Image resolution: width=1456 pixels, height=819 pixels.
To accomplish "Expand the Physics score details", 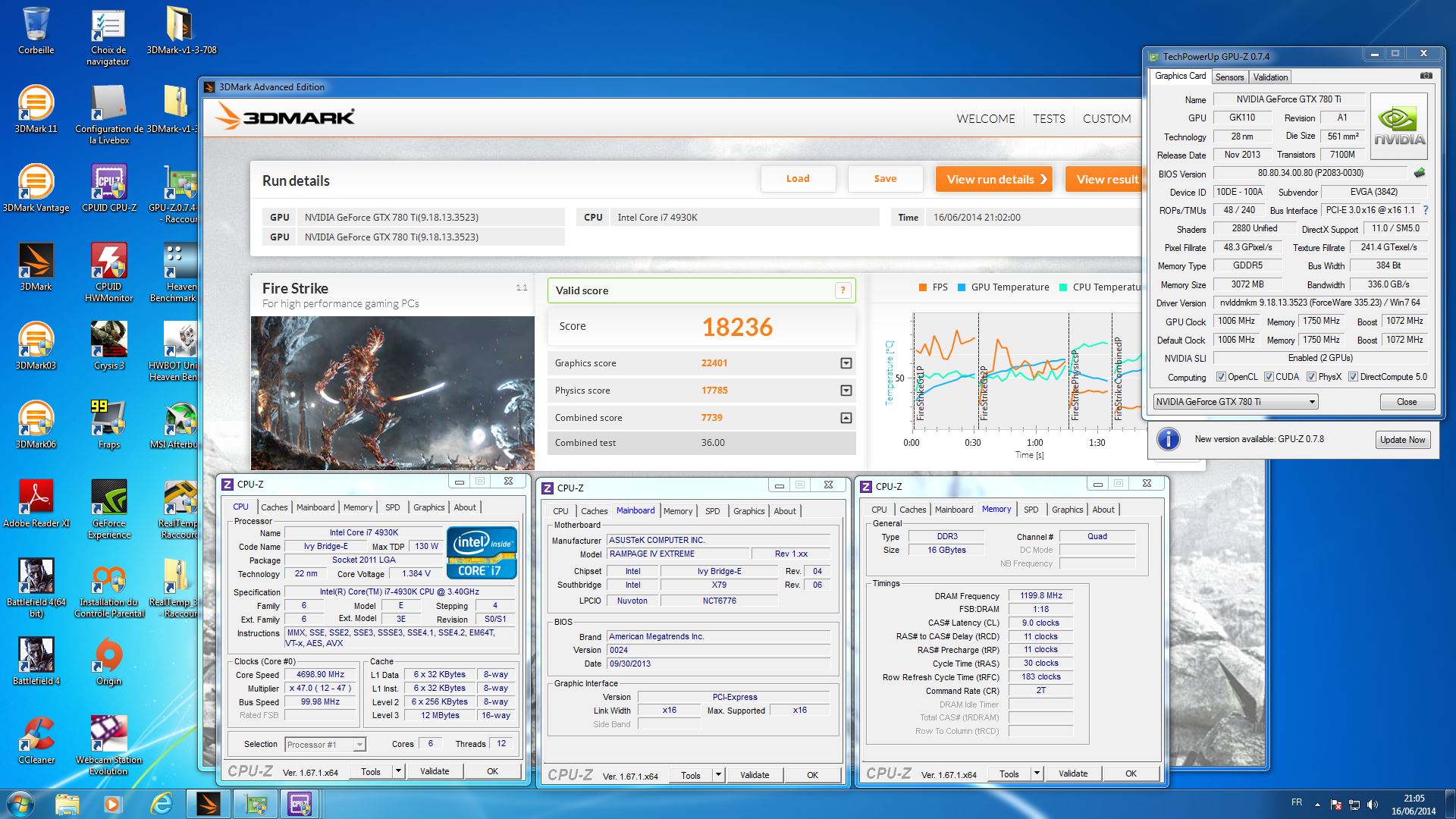I will (x=846, y=391).
